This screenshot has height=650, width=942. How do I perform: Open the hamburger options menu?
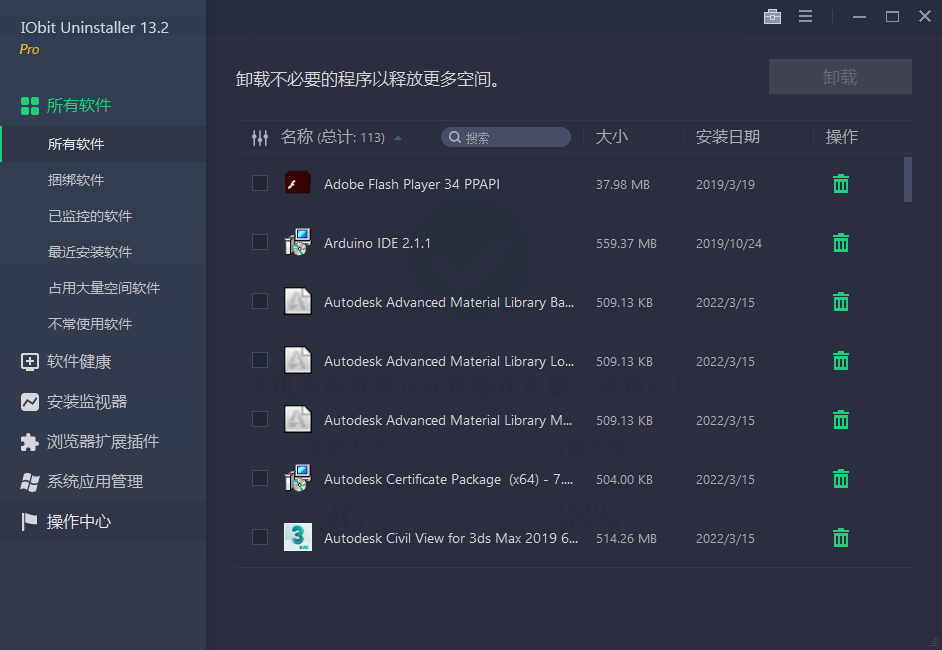tap(806, 16)
